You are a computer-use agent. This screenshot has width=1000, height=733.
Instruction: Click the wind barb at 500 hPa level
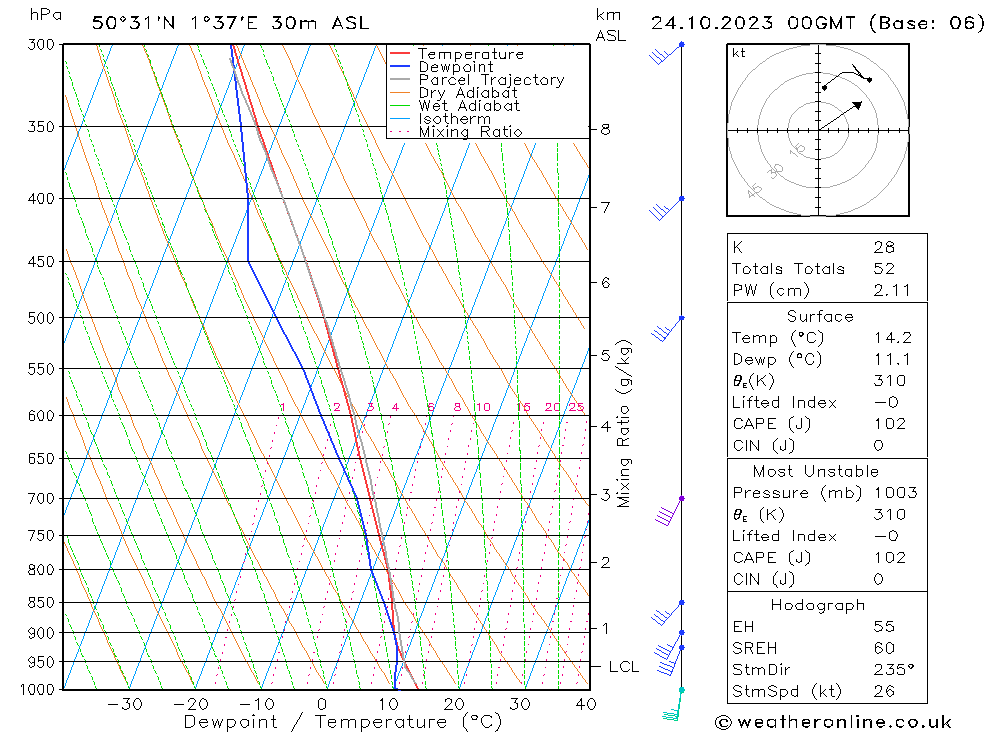(667, 329)
